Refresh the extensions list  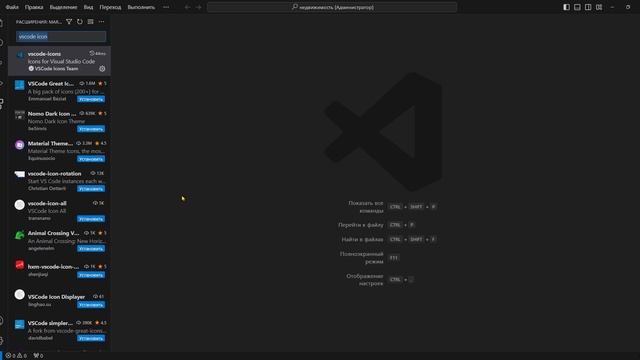click(80, 22)
